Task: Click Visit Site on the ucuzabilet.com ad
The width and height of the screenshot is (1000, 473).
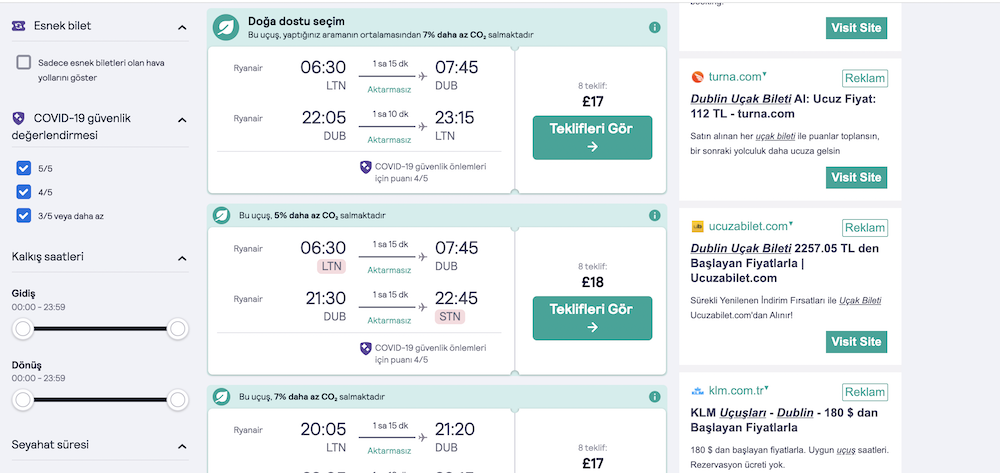Action: pos(857,342)
